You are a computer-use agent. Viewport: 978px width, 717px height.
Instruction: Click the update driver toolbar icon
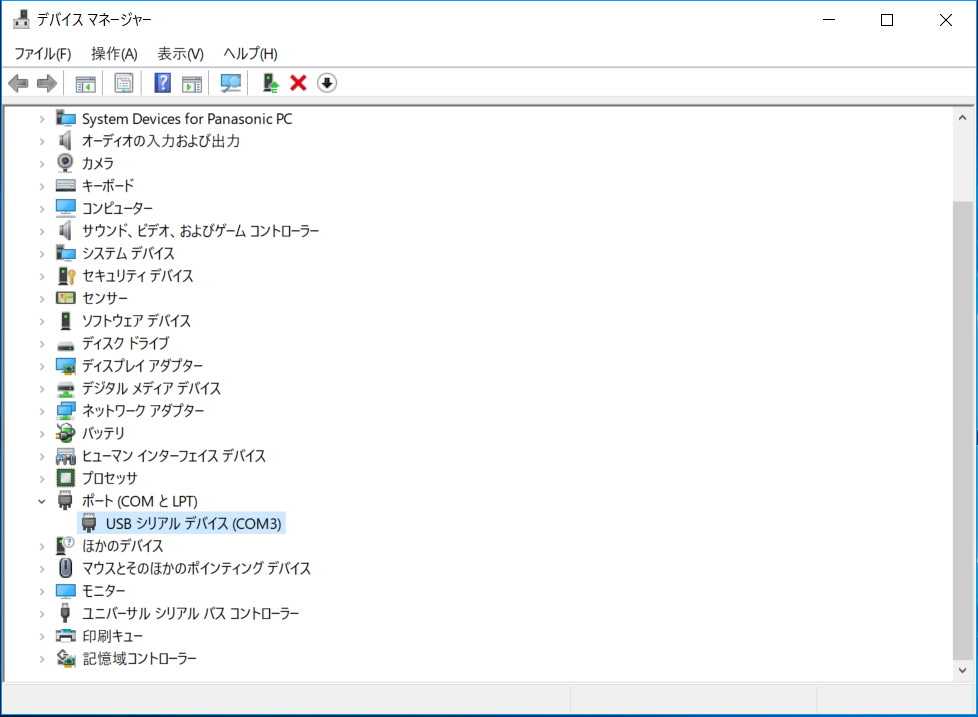270,83
